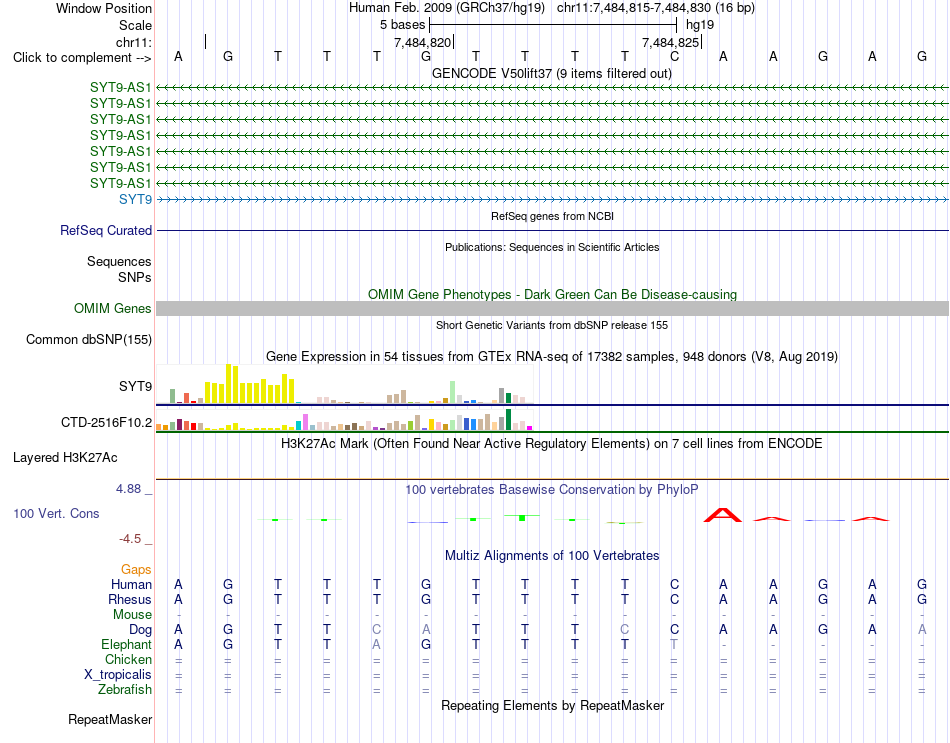Select the Rhesus alignment row label

tap(130, 599)
